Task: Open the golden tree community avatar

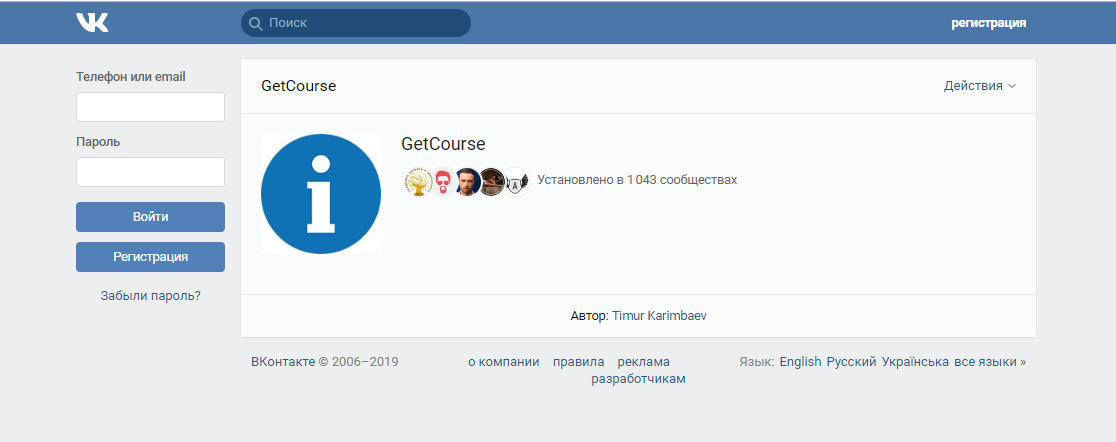Action: (x=418, y=182)
